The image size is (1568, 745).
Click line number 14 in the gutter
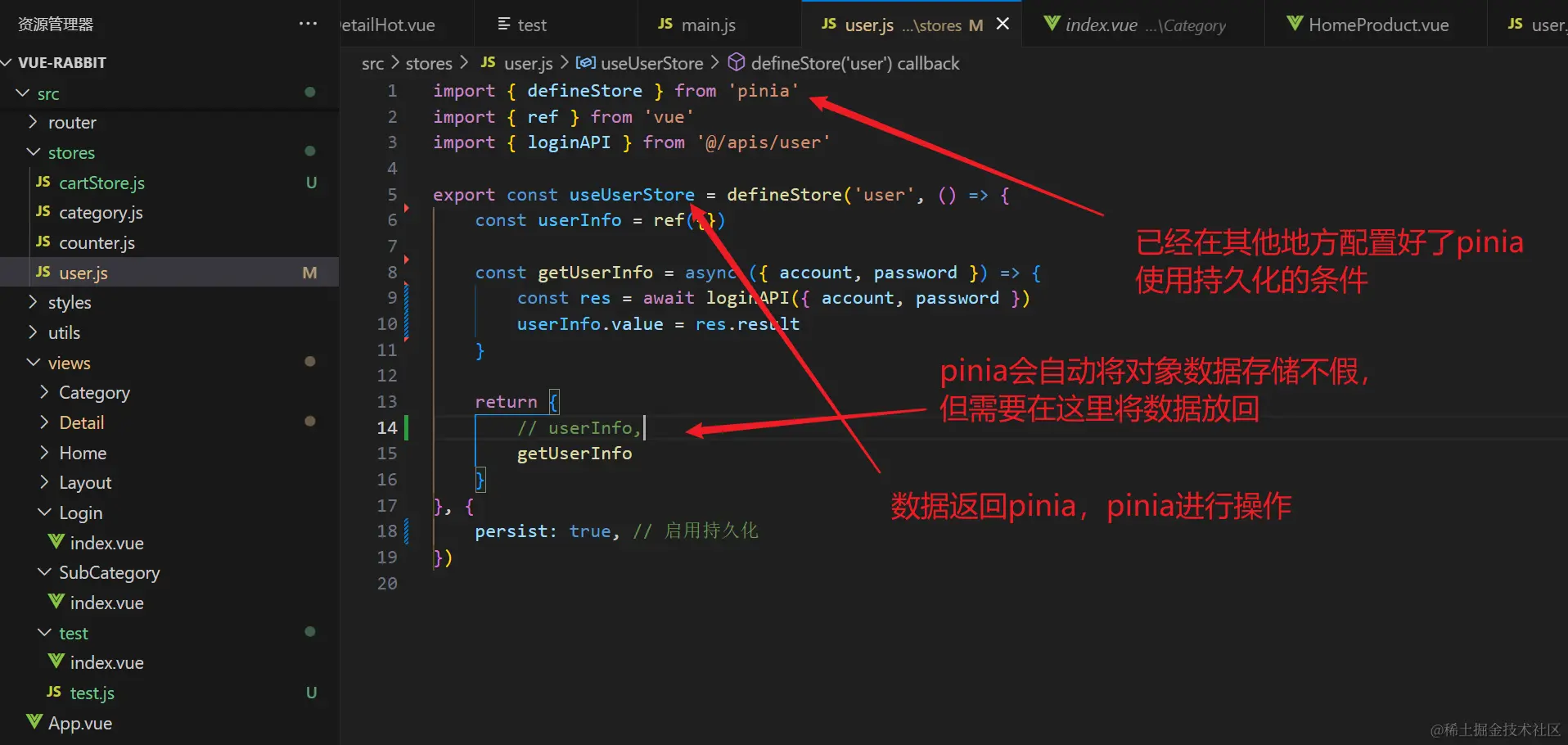386,427
